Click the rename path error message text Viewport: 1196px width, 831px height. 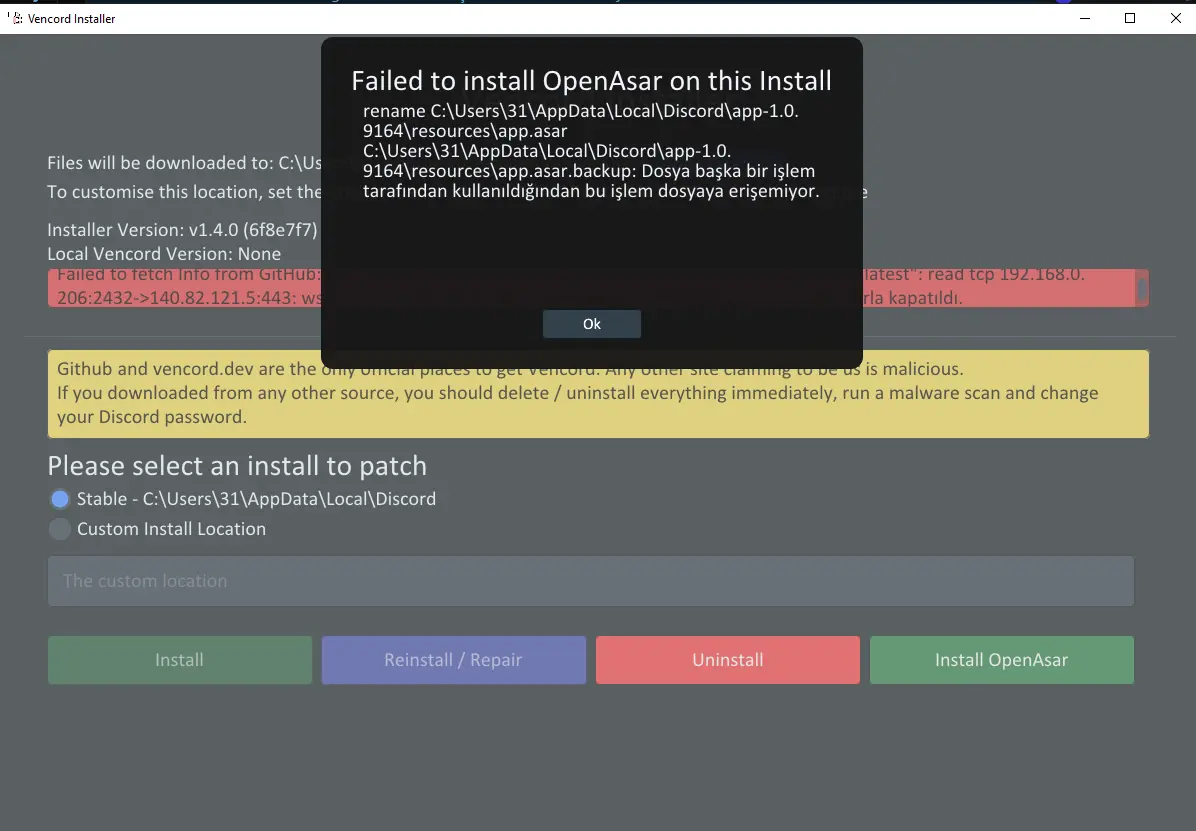(x=591, y=150)
